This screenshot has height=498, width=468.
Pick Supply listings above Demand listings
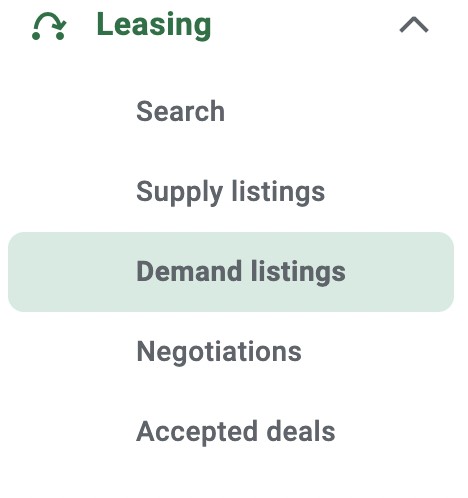pos(230,192)
